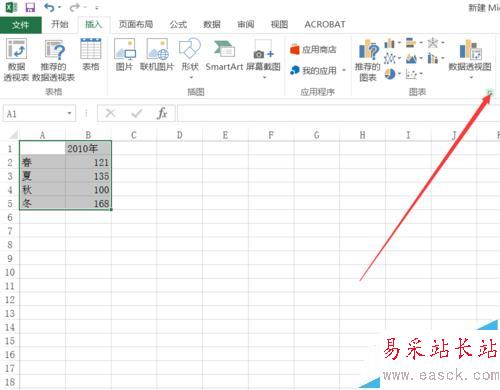Image resolution: width=500 pixels, height=390 pixels.
Task: Click the Excel application icon in title bar
Action: click(12, 7)
